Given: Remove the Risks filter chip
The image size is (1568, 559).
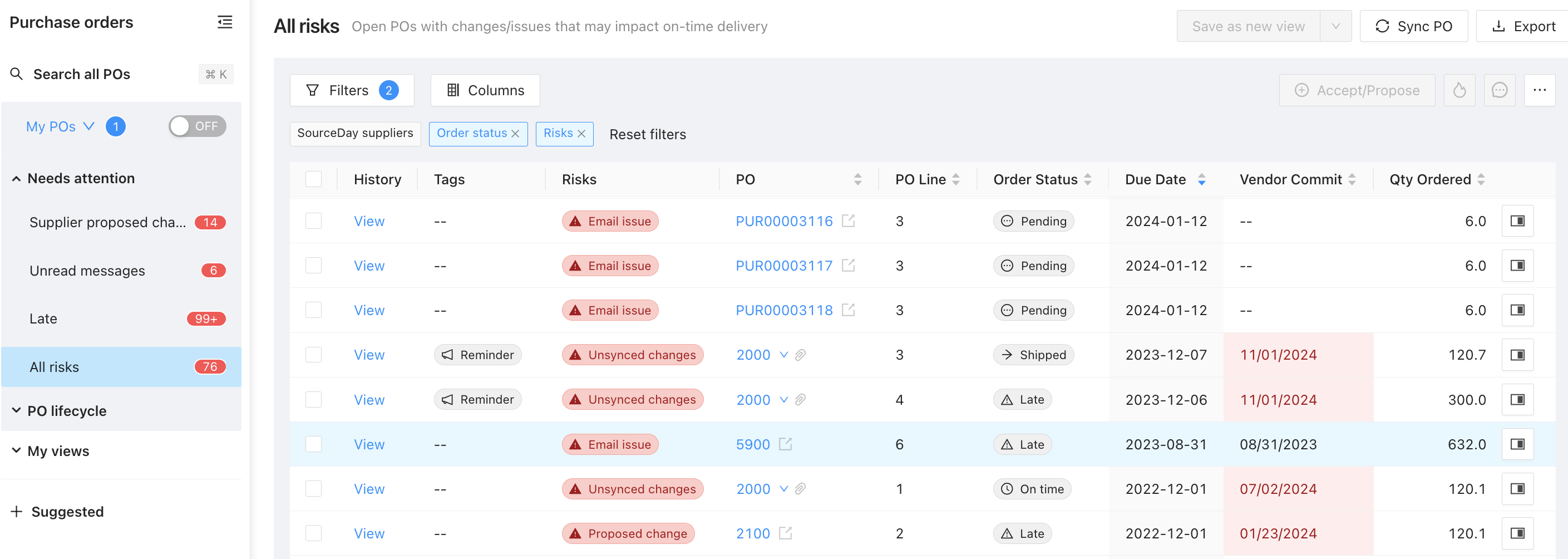Looking at the screenshot, I should [x=581, y=134].
